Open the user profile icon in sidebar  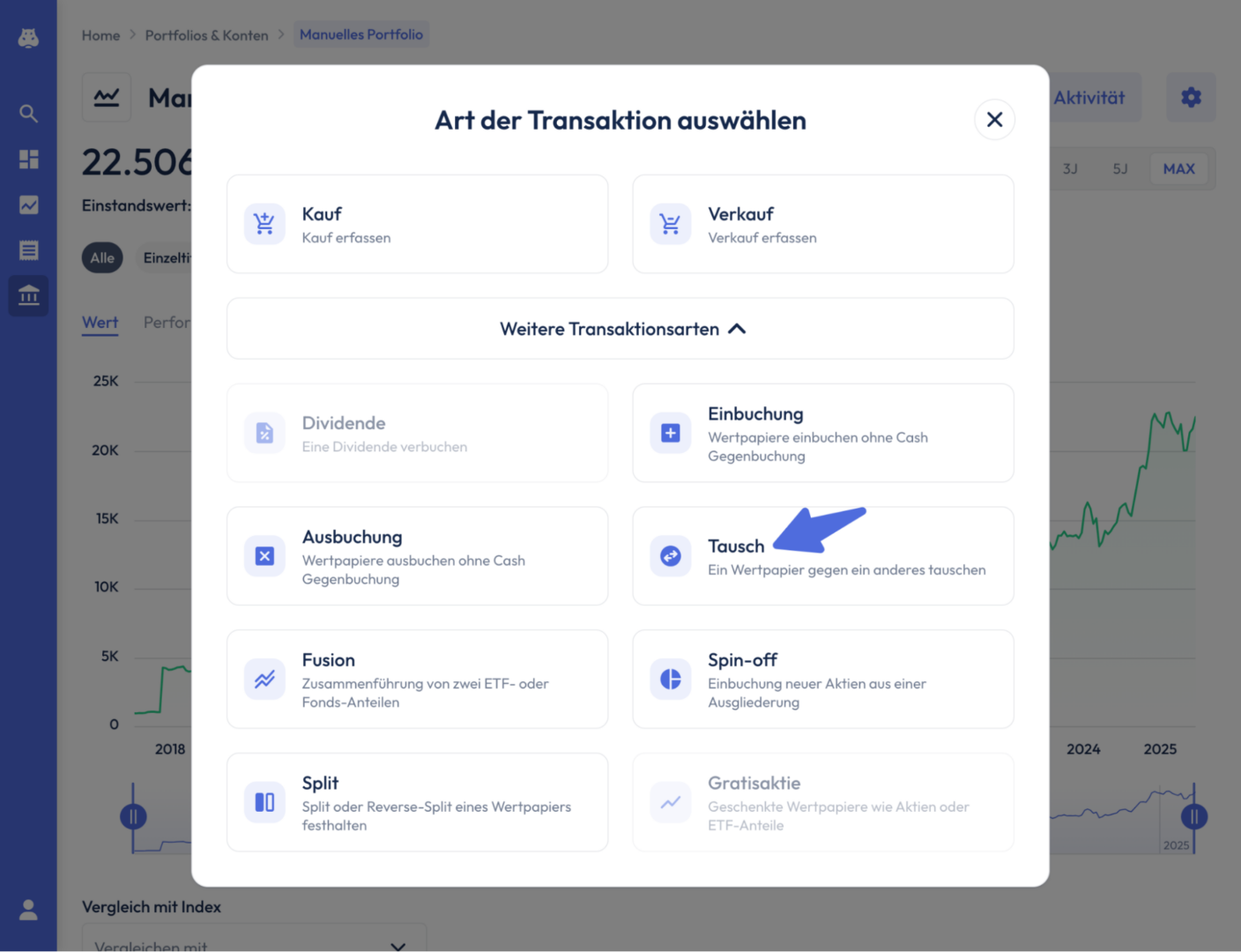[28, 910]
